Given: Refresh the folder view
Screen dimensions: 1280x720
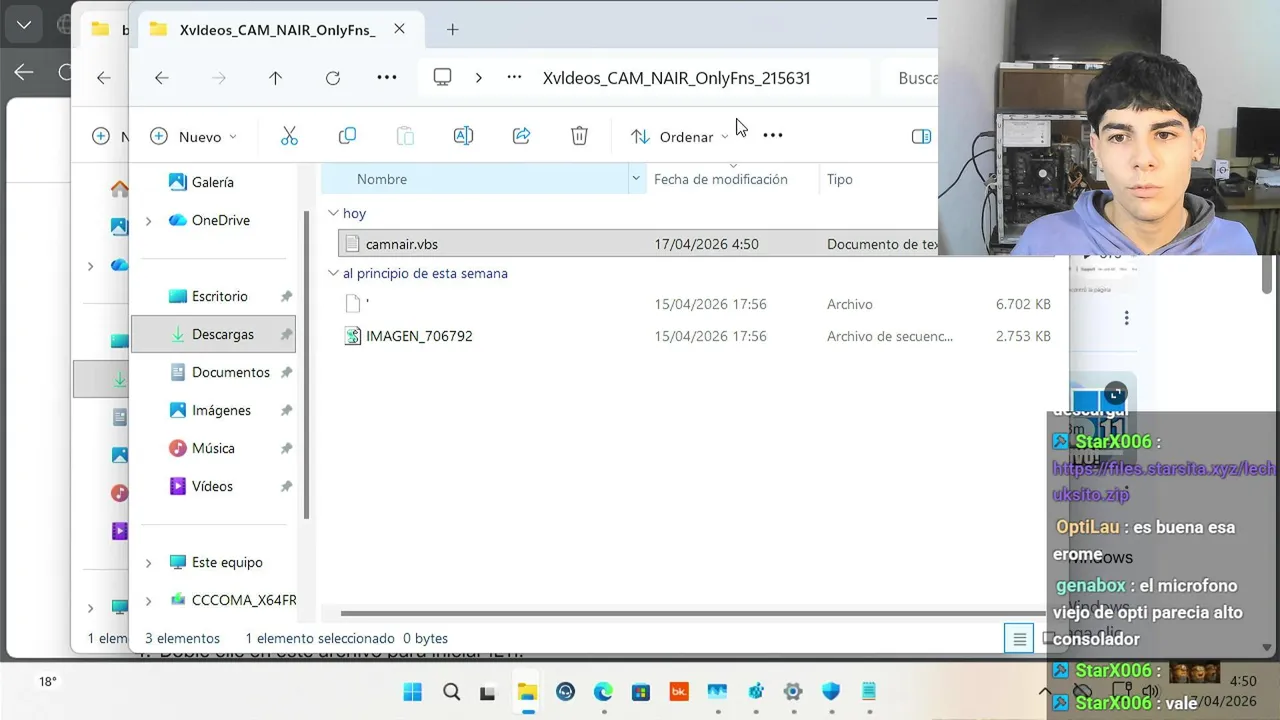Looking at the screenshot, I should (333, 78).
